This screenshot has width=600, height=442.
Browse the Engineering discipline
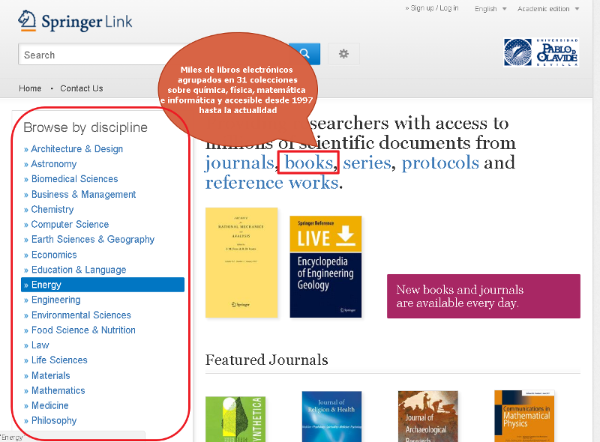[x=56, y=300]
